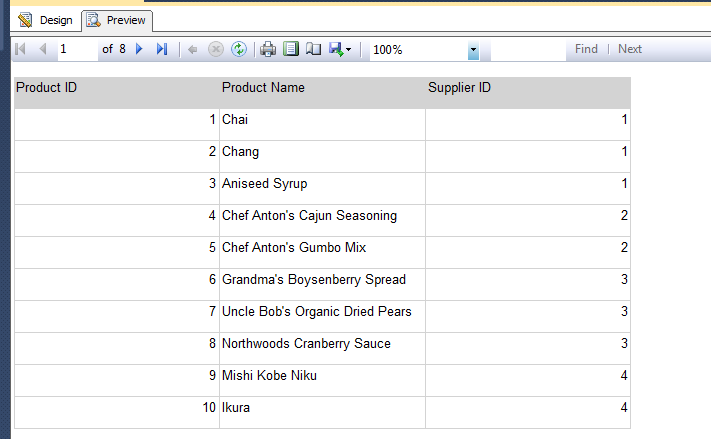Stop report rendering

click(x=215, y=49)
